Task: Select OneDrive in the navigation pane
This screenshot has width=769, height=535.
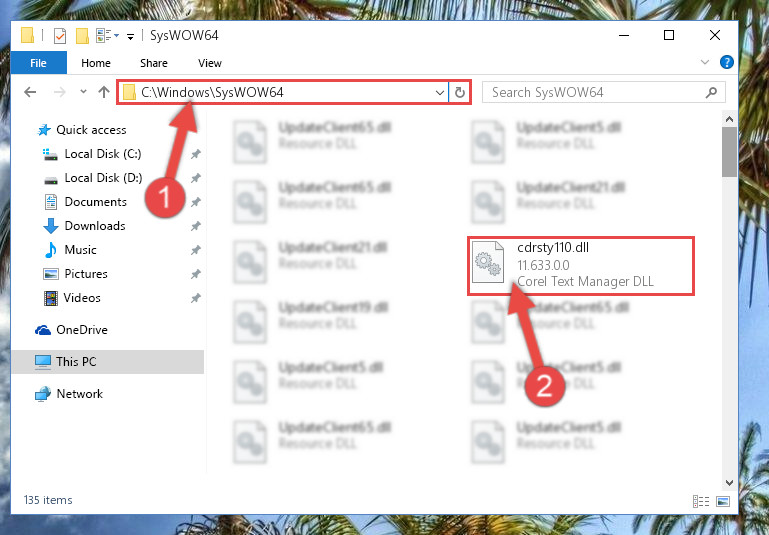Action: click(x=81, y=330)
